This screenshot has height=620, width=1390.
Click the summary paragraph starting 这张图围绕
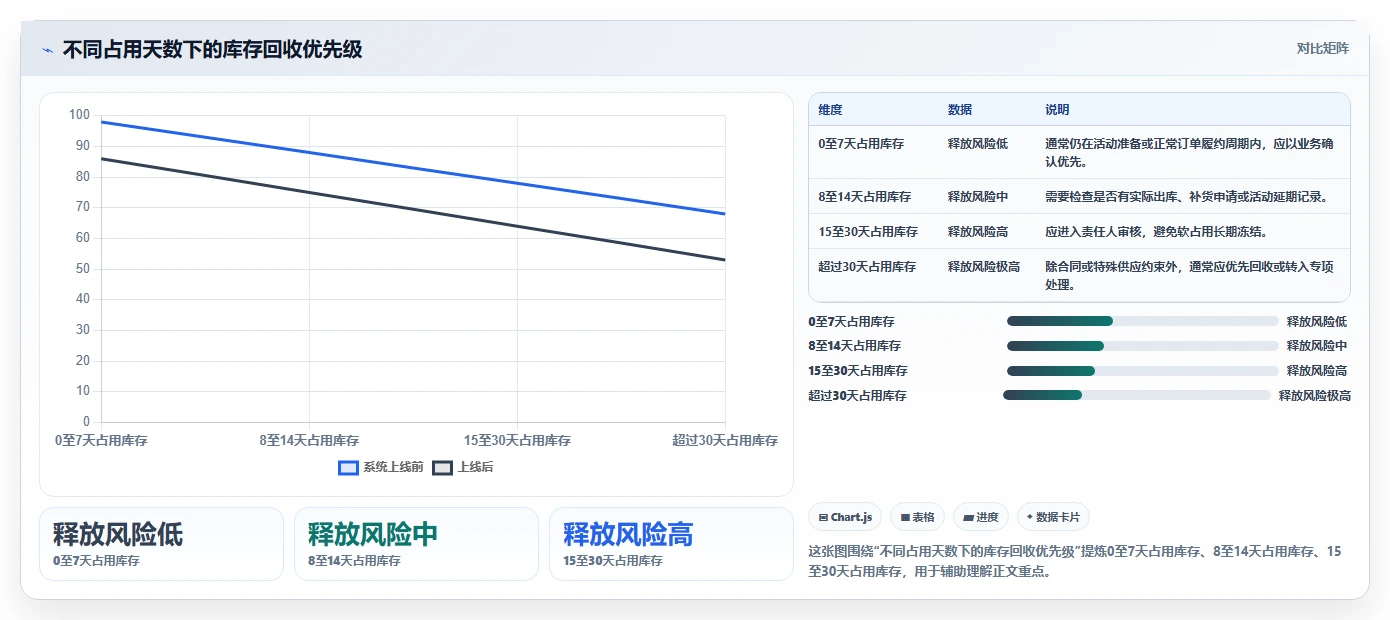pyautogui.click(x=1074, y=562)
